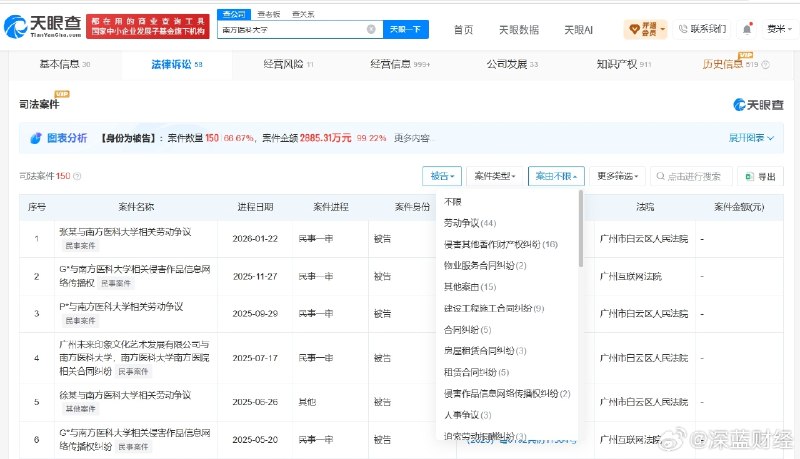Open the 被告 identity filter dropdown
Image resolution: width=800 pixels, height=459 pixels.
[442, 176]
